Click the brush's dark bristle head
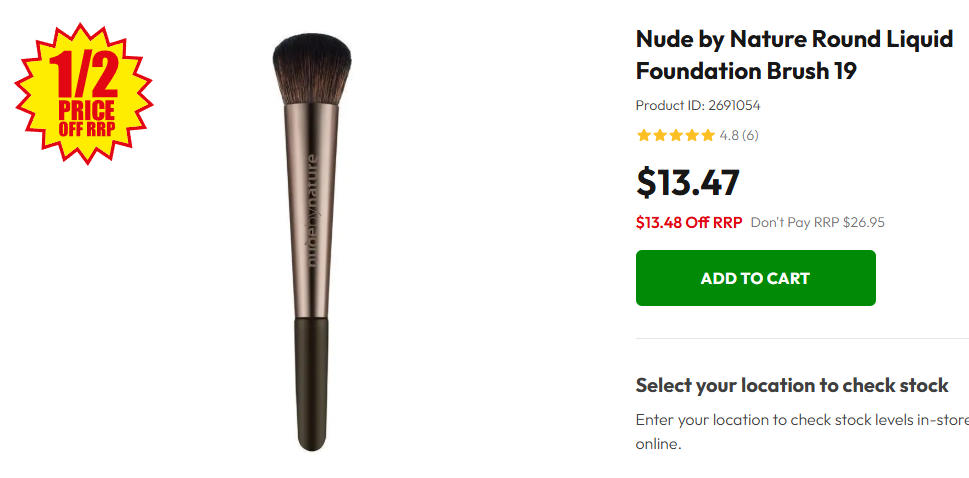The width and height of the screenshot is (969, 478). (x=312, y=70)
